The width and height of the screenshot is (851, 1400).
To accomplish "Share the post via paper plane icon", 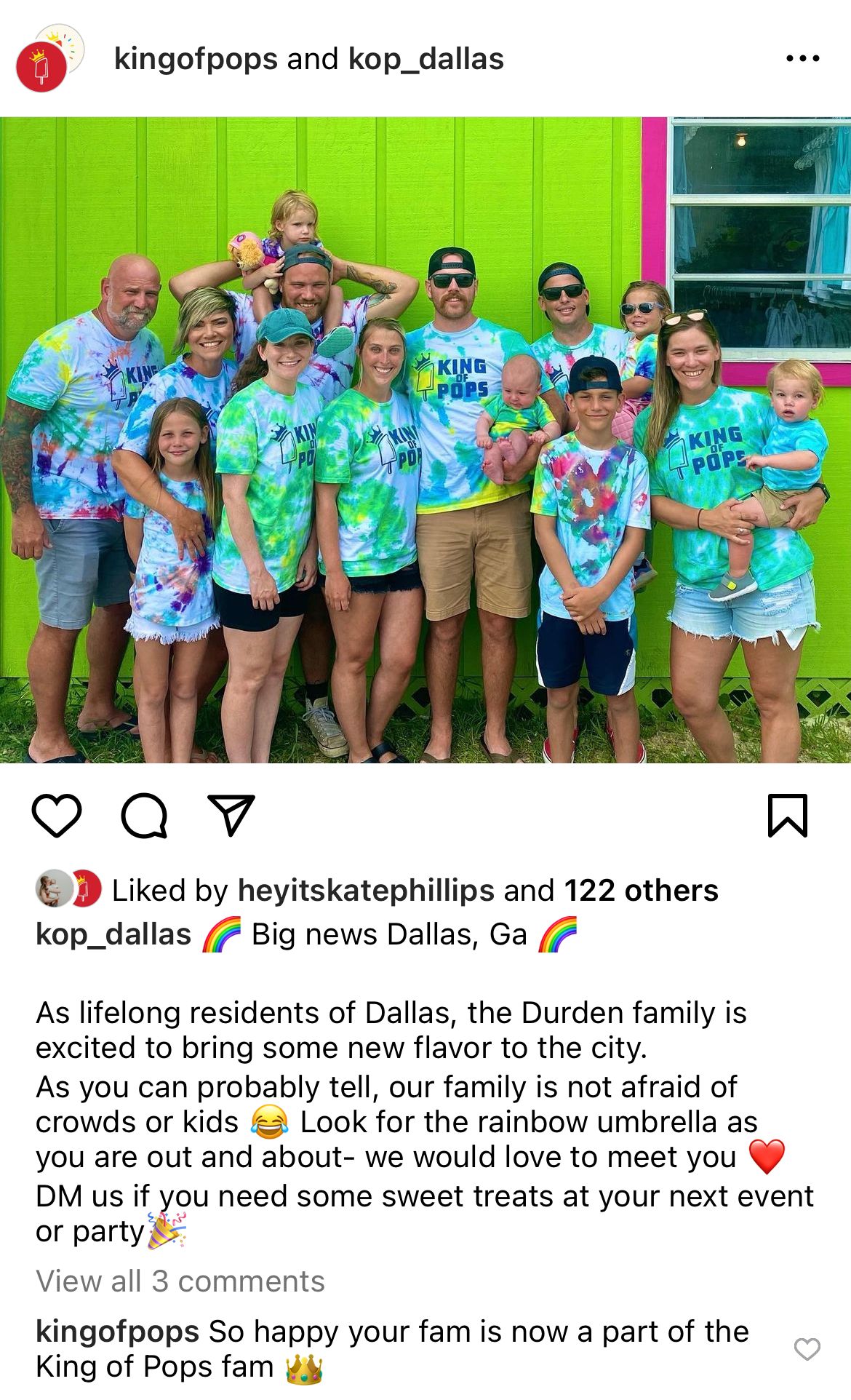I will [231, 815].
